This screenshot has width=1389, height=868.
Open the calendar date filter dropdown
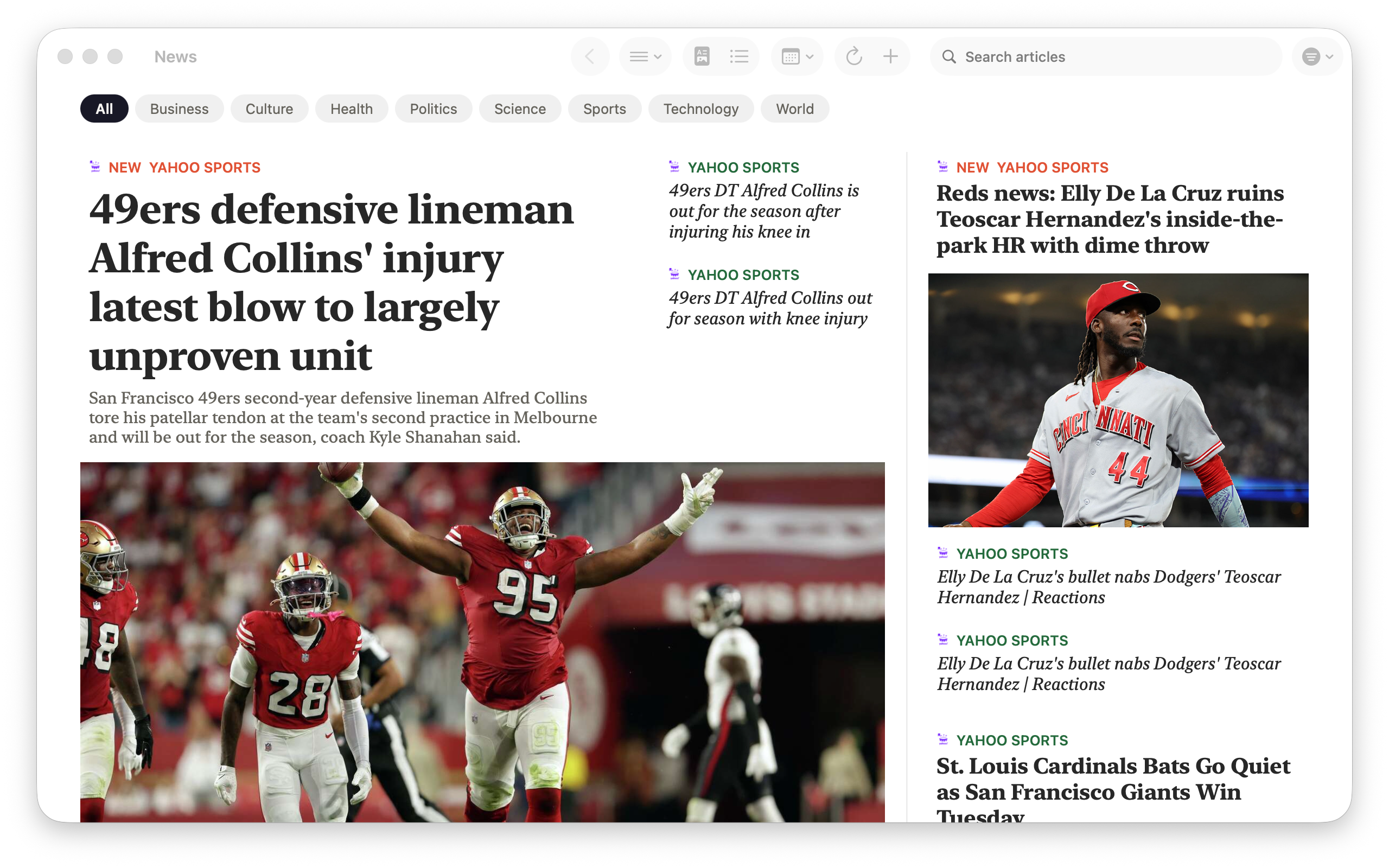pos(797,56)
